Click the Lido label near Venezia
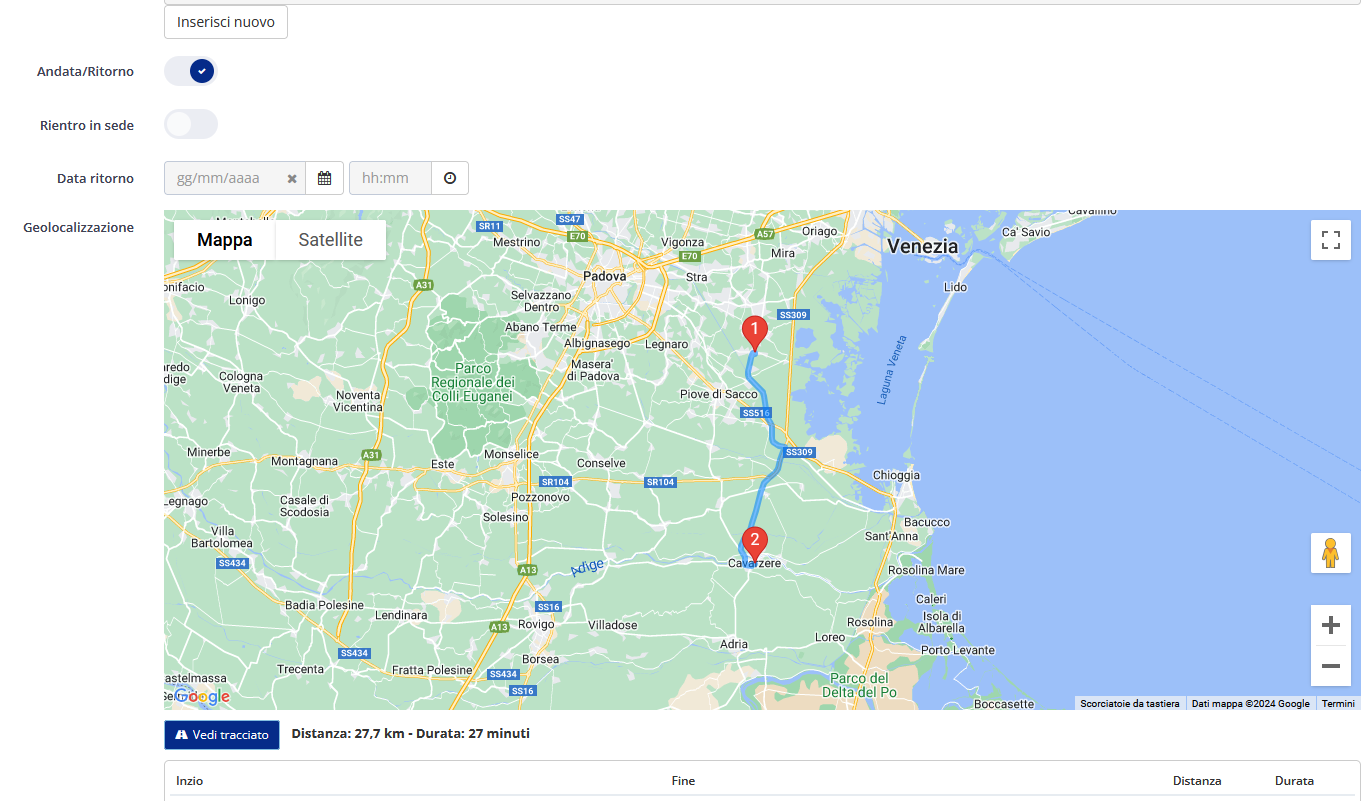1365x801 pixels. [956, 287]
